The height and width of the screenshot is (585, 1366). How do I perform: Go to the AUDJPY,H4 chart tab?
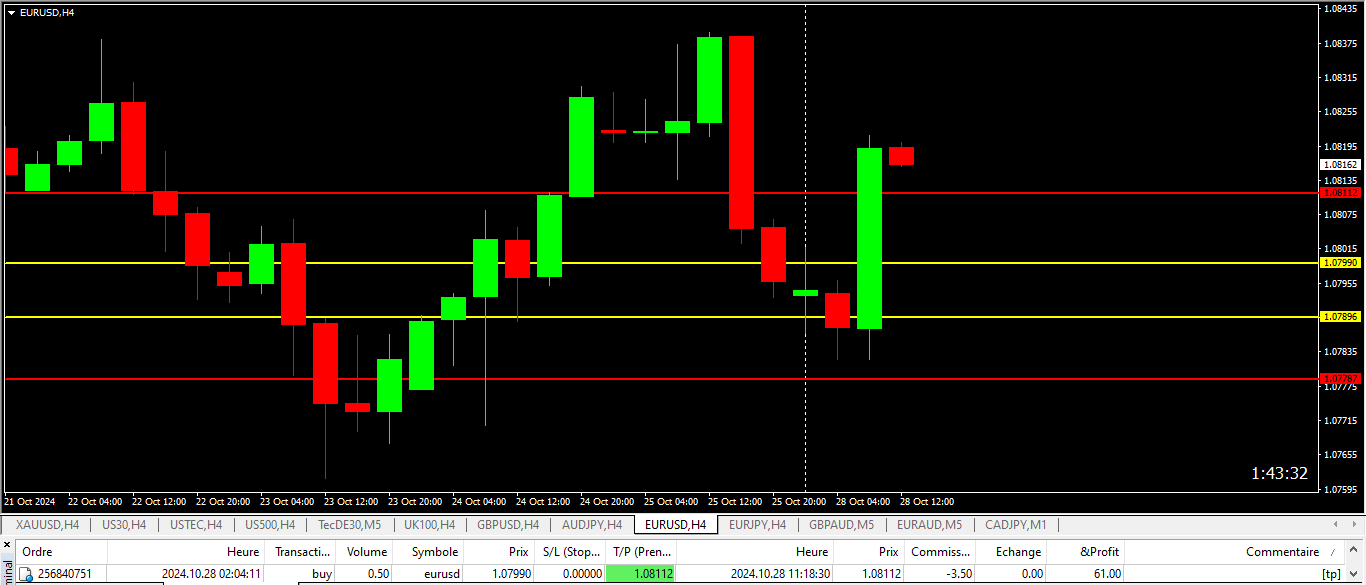(x=592, y=524)
